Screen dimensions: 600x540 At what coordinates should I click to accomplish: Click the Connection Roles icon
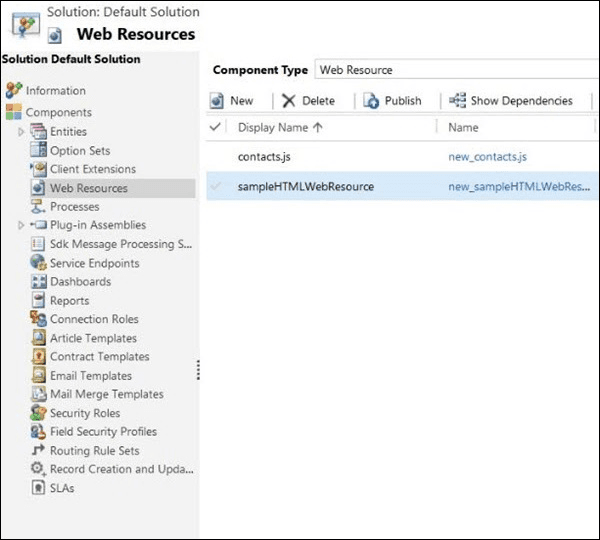38,319
